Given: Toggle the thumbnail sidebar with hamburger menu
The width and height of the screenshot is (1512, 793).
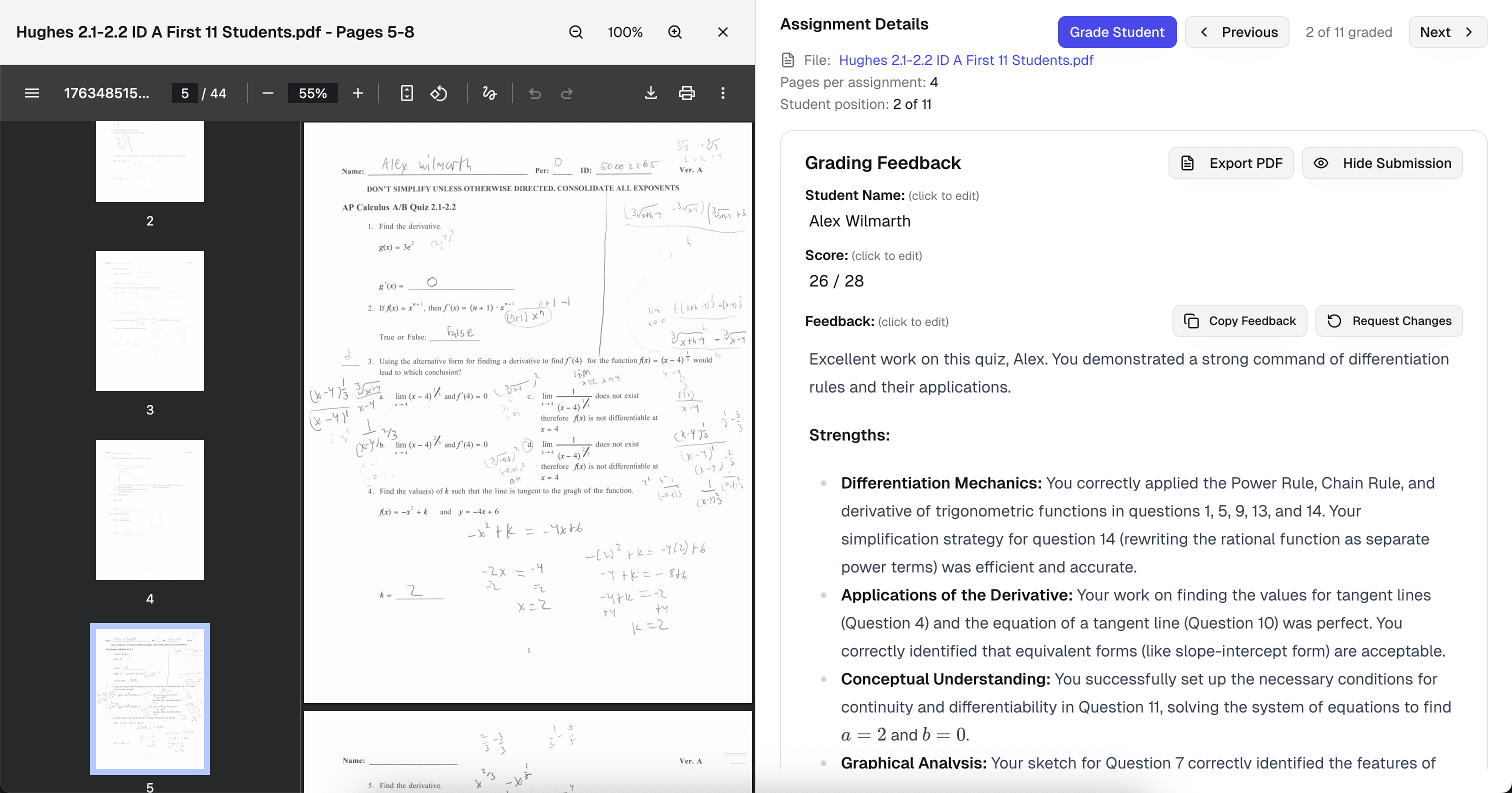Looking at the screenshot, I should tap(31, 92).
